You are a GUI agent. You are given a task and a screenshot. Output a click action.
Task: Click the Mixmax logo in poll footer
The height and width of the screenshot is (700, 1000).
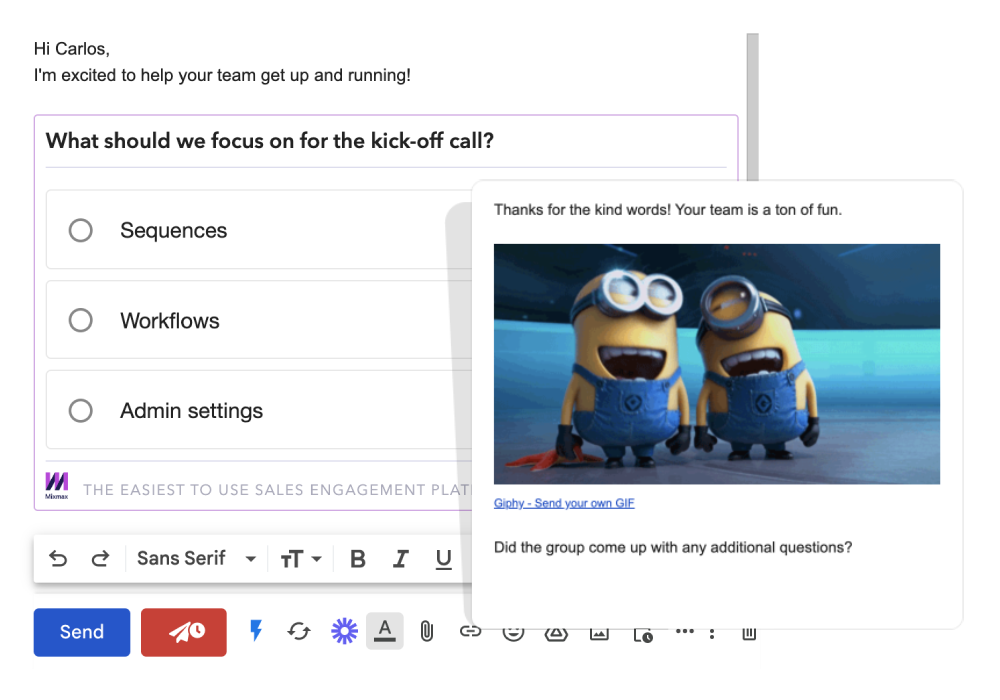[x=57, y=485]
